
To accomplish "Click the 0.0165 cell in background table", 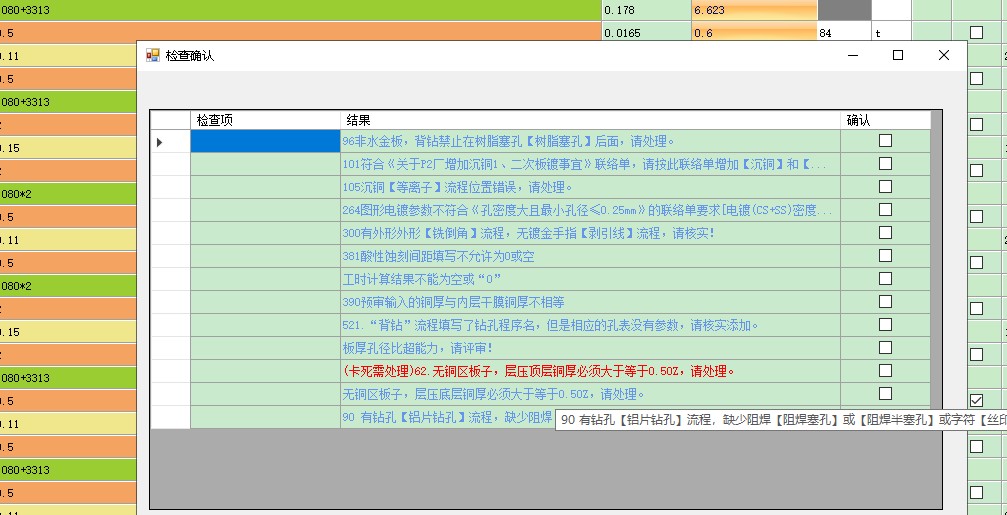I will point(647,32).
